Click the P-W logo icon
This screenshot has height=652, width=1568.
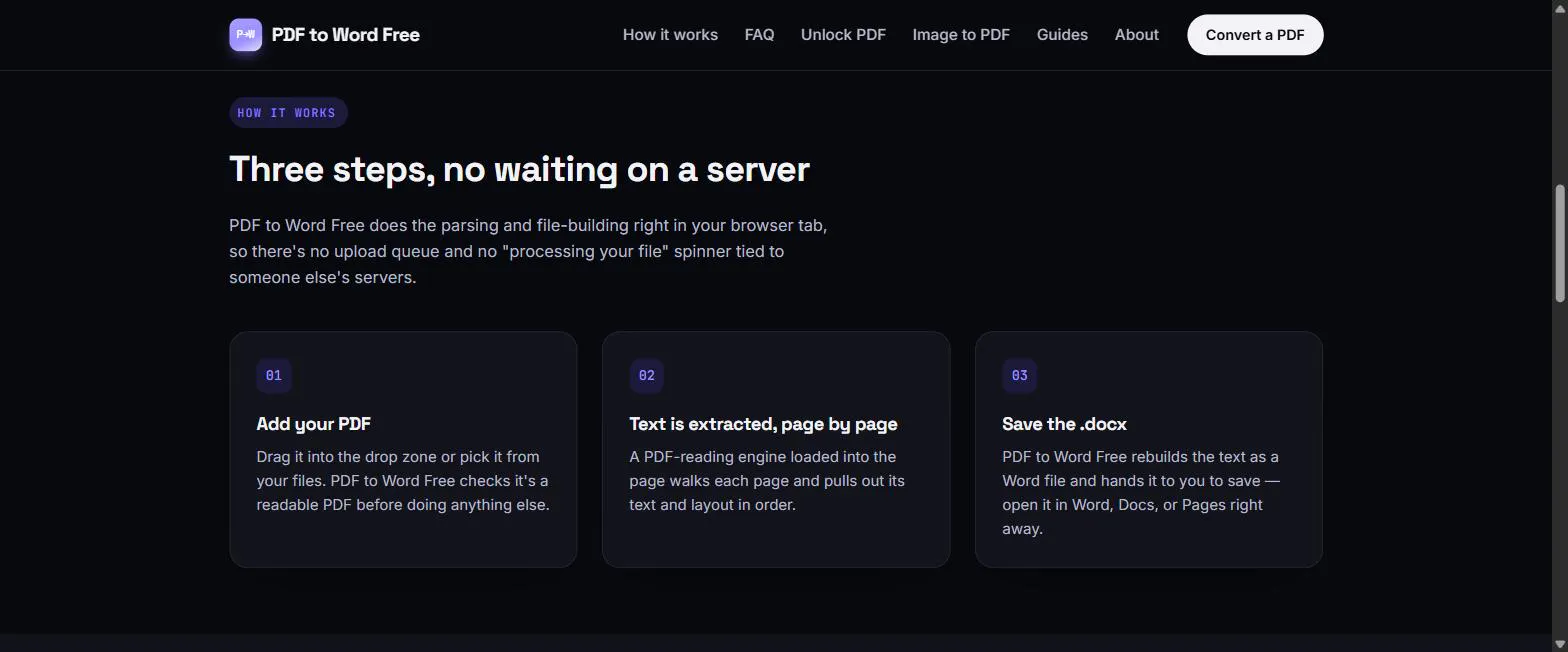coord(246,35)
